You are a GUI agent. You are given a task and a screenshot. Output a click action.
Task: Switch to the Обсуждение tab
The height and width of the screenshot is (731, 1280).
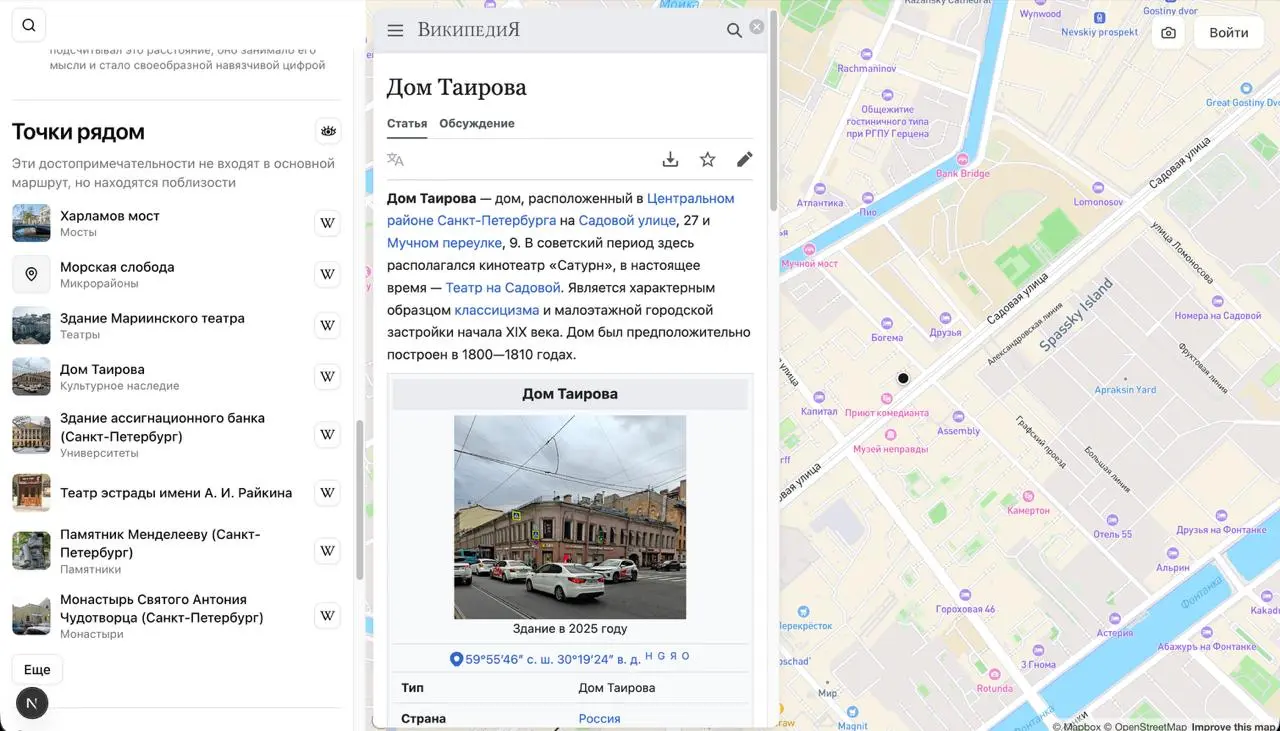(x=477, y=123)
